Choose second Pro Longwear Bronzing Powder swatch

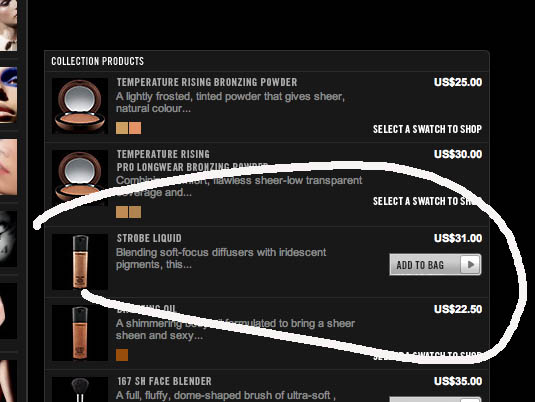(x=135, y=212)
